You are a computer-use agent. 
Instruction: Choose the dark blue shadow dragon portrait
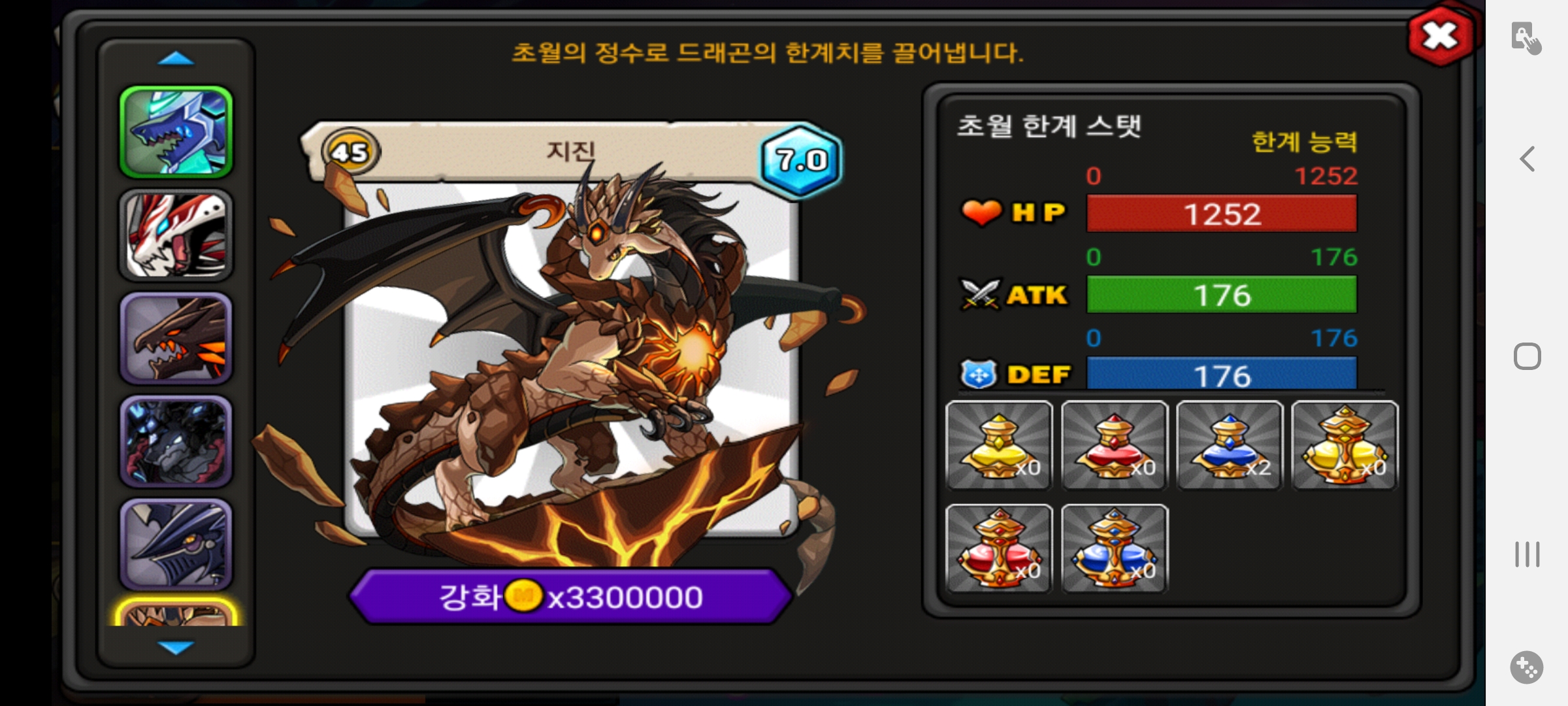pos(176,441)
